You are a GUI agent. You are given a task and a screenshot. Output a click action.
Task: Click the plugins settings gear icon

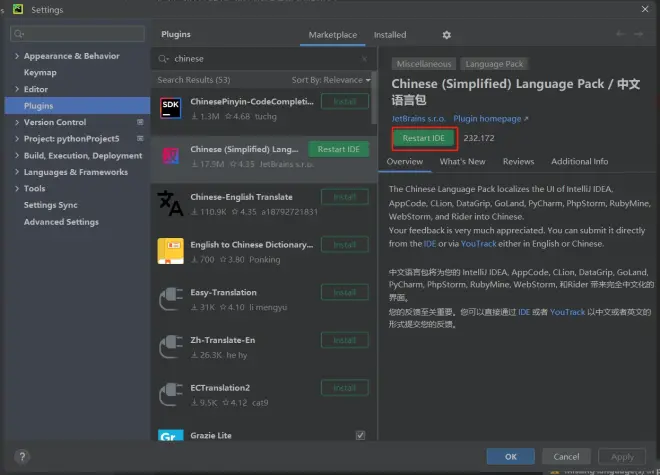(x=447, y=35)
